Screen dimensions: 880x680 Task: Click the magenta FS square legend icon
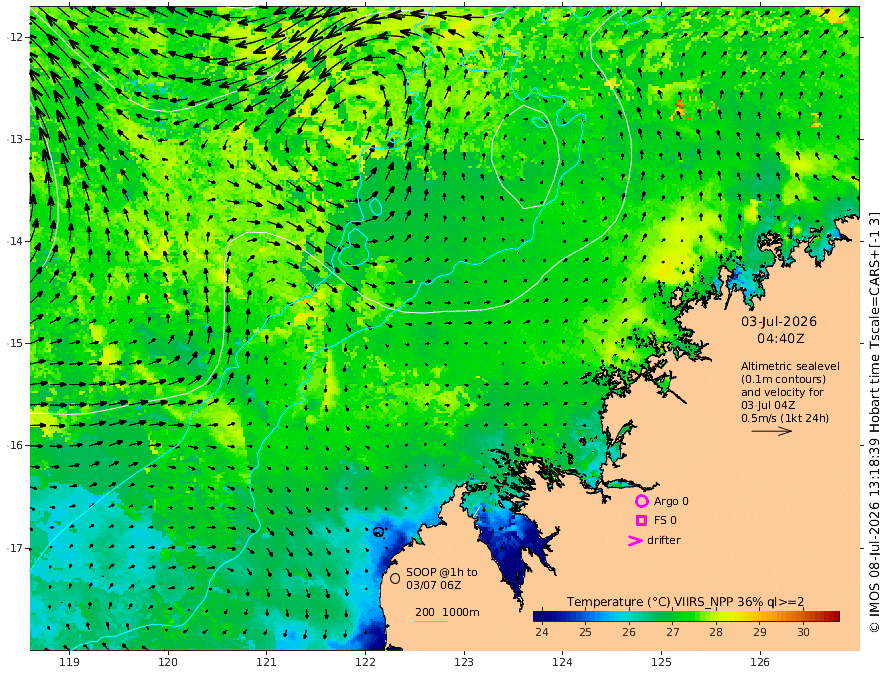641,521
